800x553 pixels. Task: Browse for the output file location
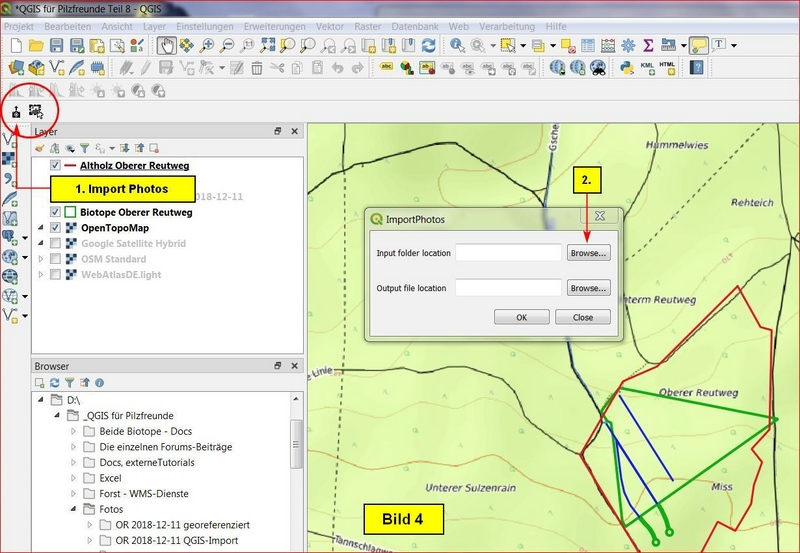pos(588,288)
